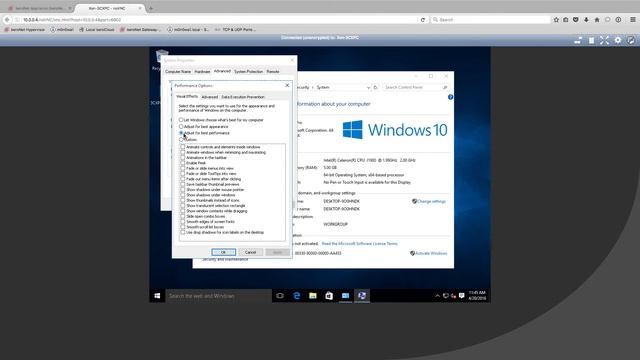Open the Action Center notification icon
The image size is (640, 360).
coord(462,296)
